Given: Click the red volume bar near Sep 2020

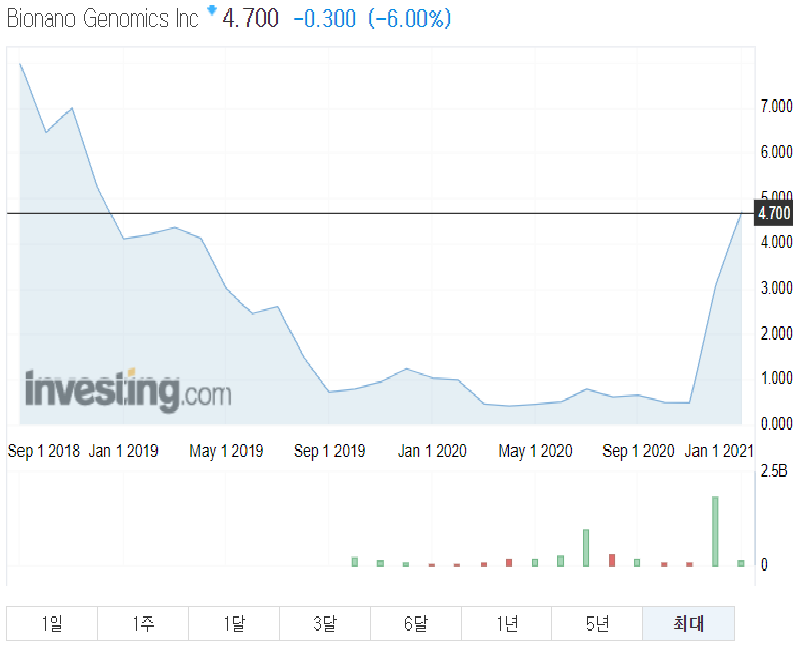Looking at the screenshot, I should pyautogui.click(x=612, y=560).
